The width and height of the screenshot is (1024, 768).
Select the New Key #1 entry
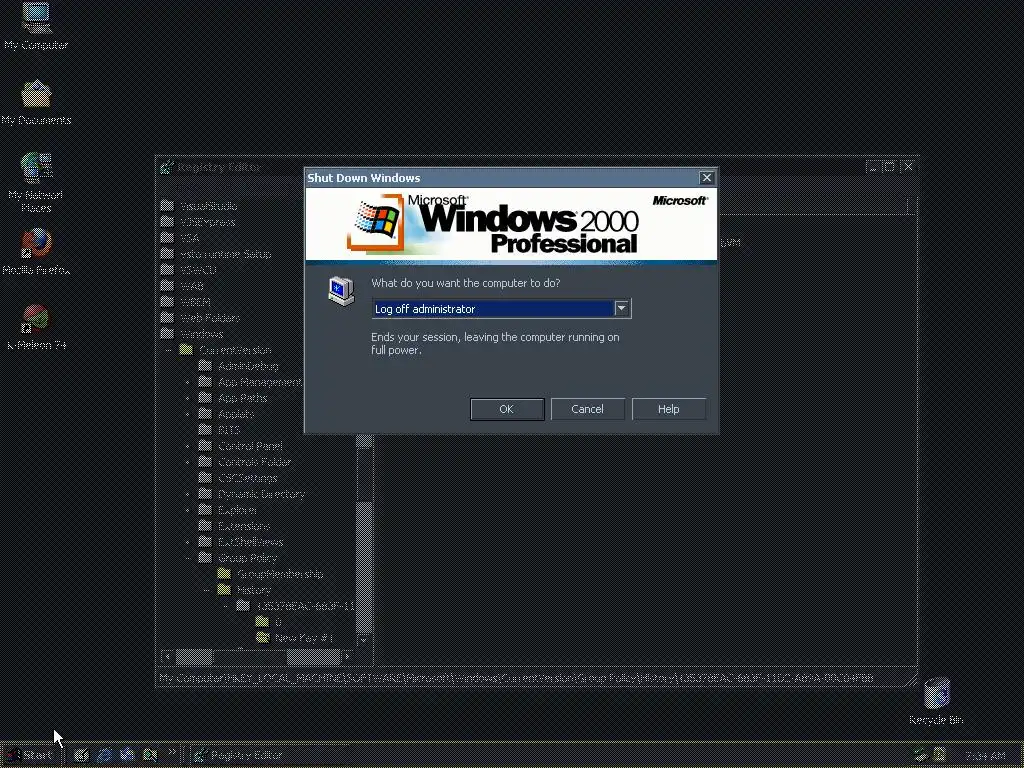[x=304, y=637]
